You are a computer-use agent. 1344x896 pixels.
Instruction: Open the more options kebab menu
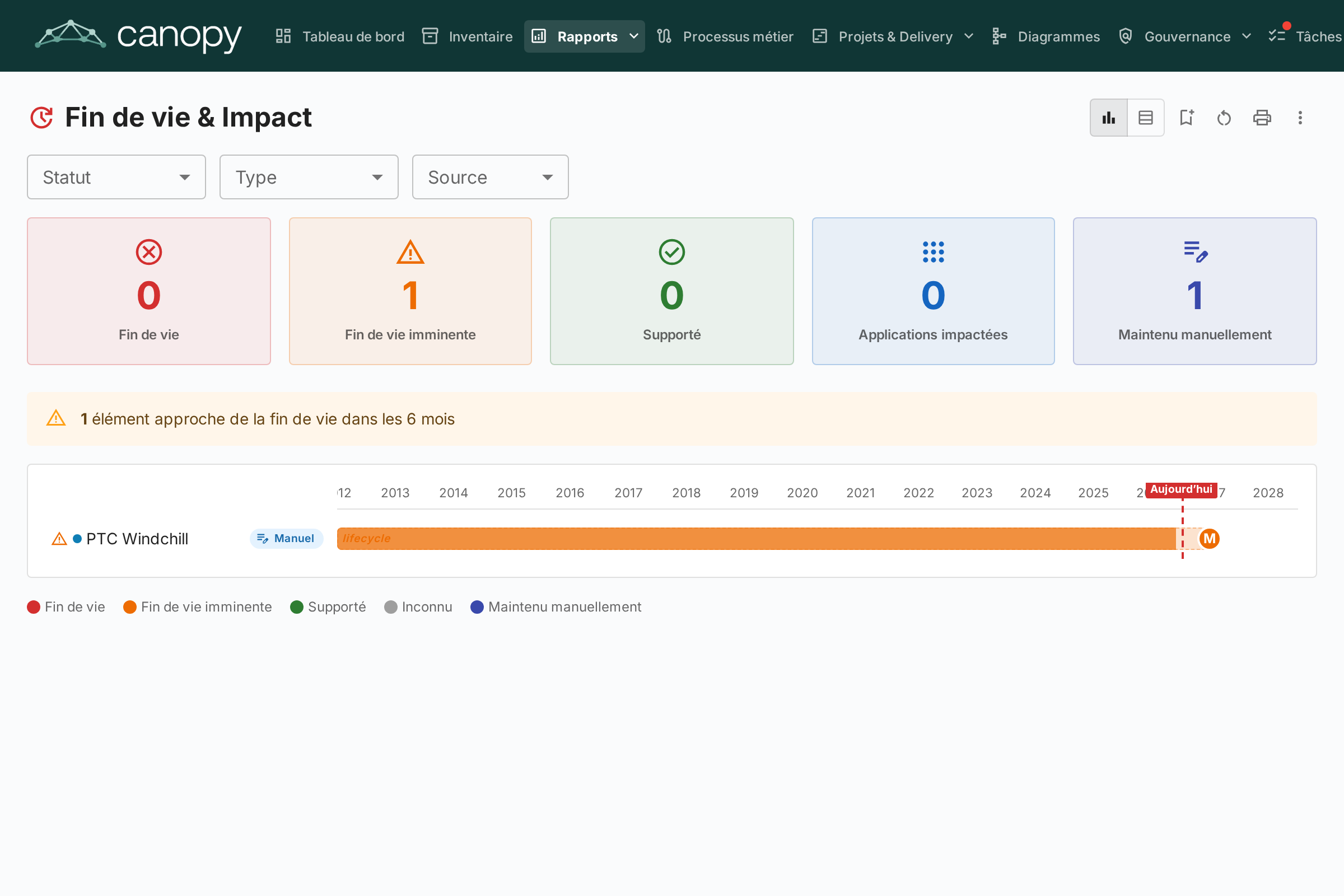tap(1300, 118)
